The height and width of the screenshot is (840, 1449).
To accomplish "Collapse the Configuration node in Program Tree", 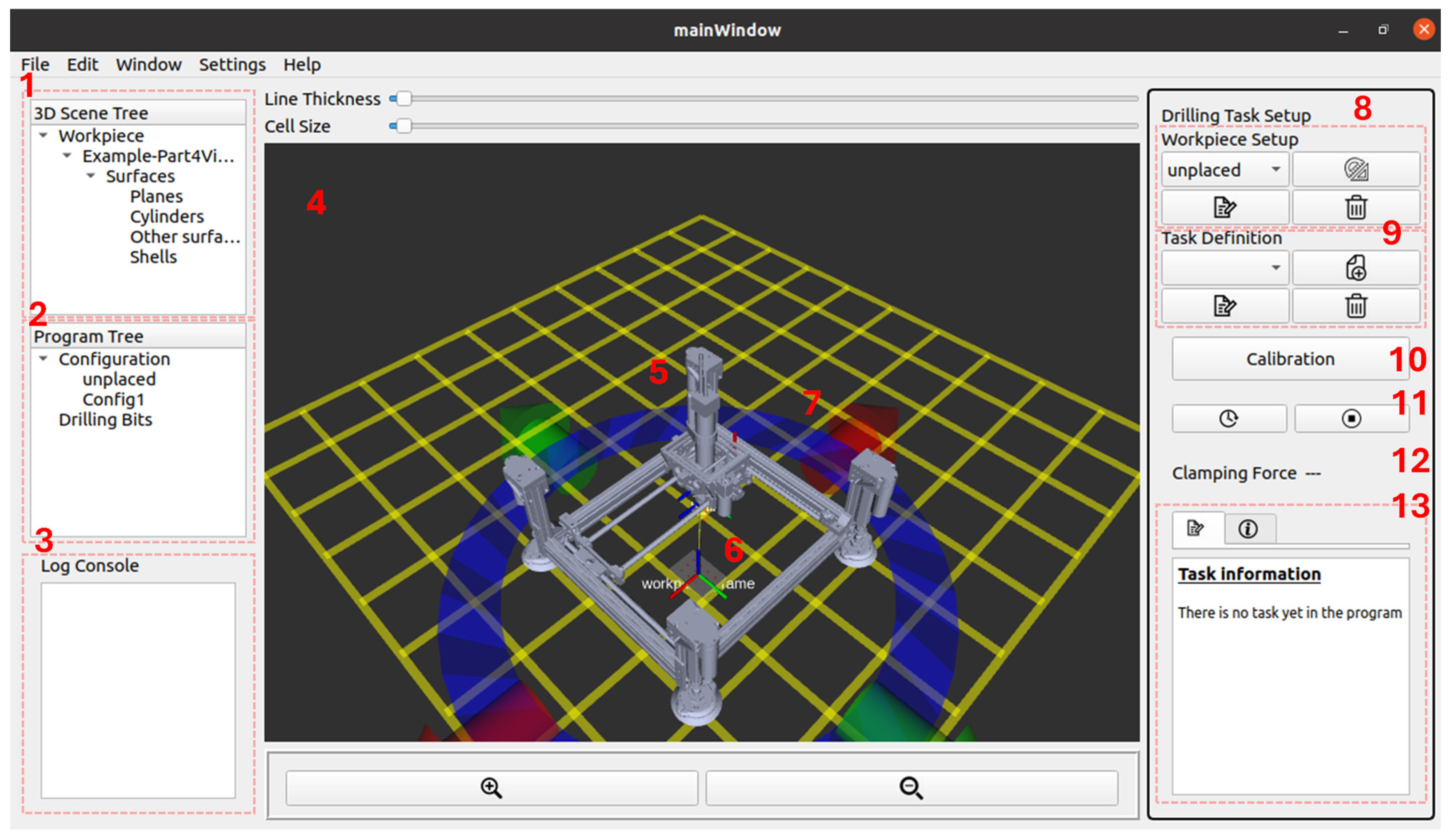I will 43,359.
